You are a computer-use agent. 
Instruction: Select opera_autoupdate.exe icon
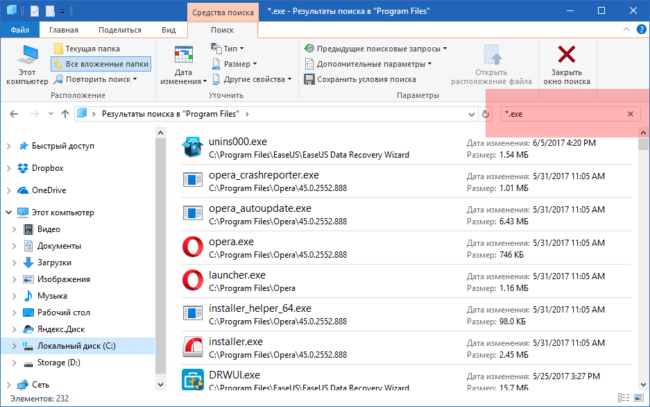193,213
